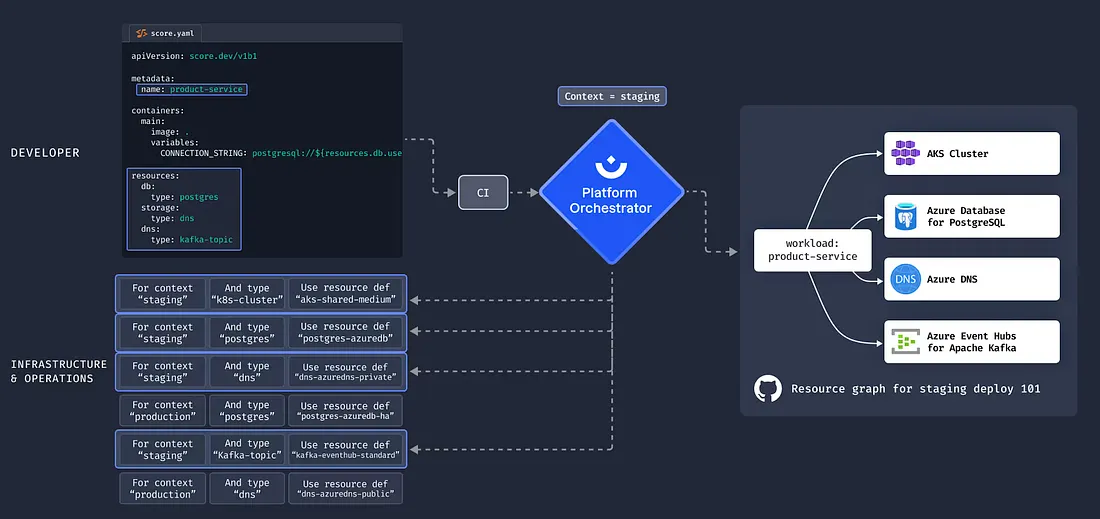1100x519 pixels.
Task: Click the workload: product-service node
Action: coord(812,250)
